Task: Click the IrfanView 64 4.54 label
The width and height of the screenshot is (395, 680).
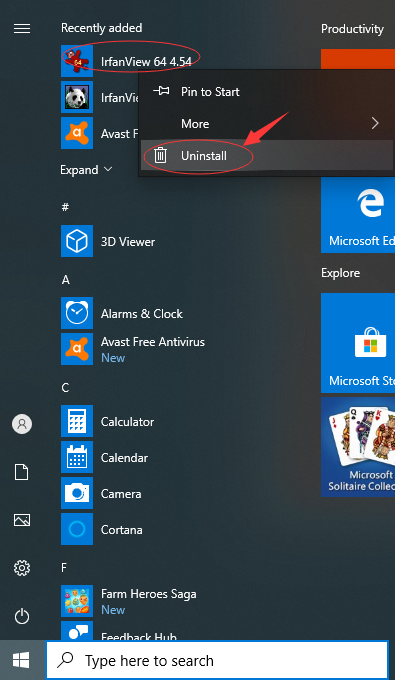Action: [146, 62]
